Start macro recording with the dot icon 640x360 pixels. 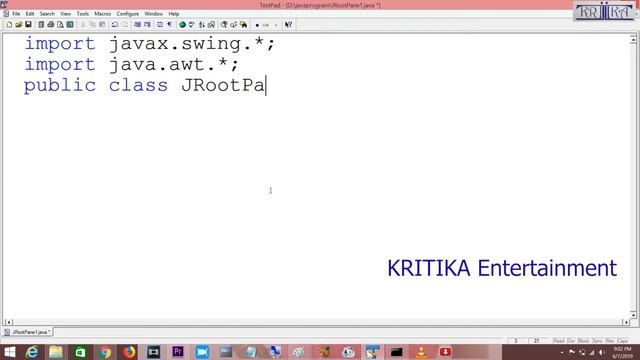point(257,25)
